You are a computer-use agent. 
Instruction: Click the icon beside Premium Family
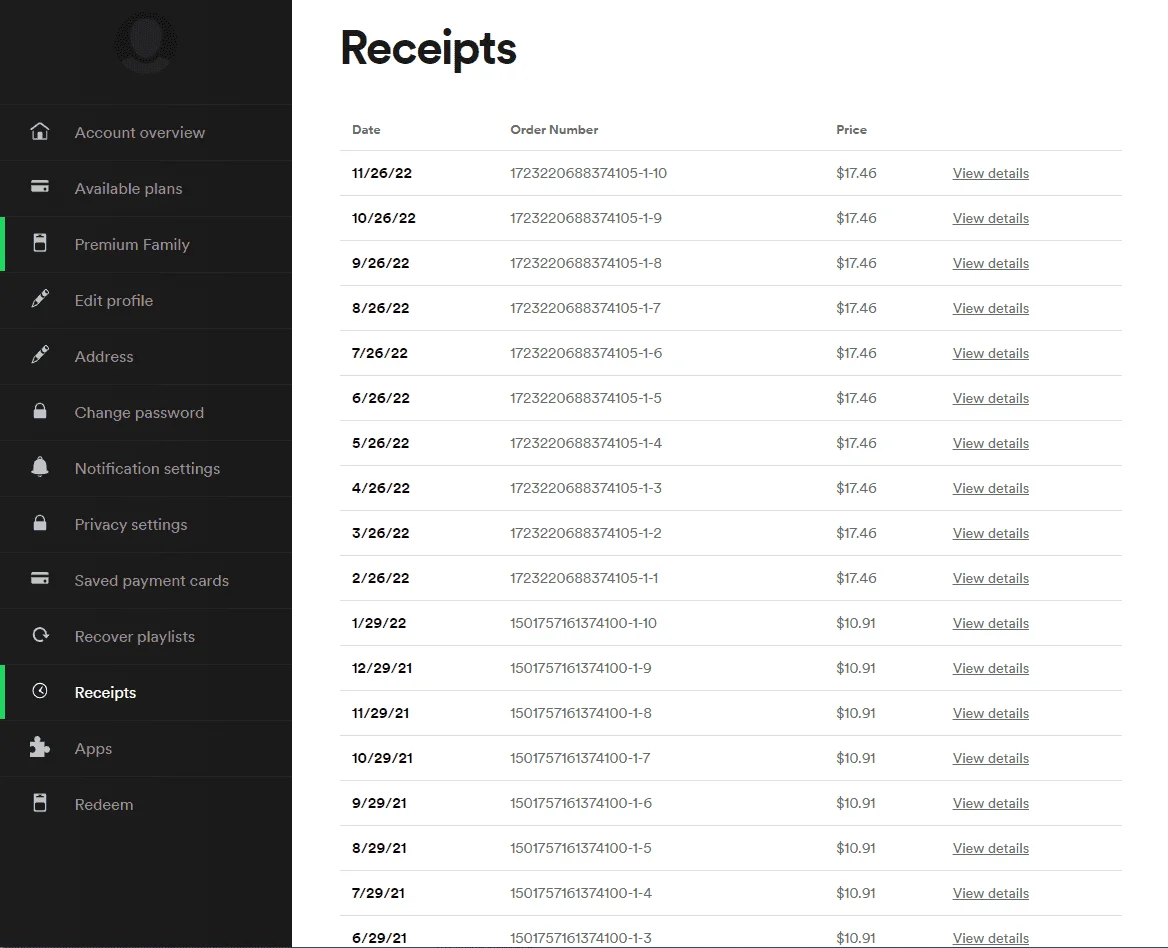pyautogui.click(x=39, y=243)
